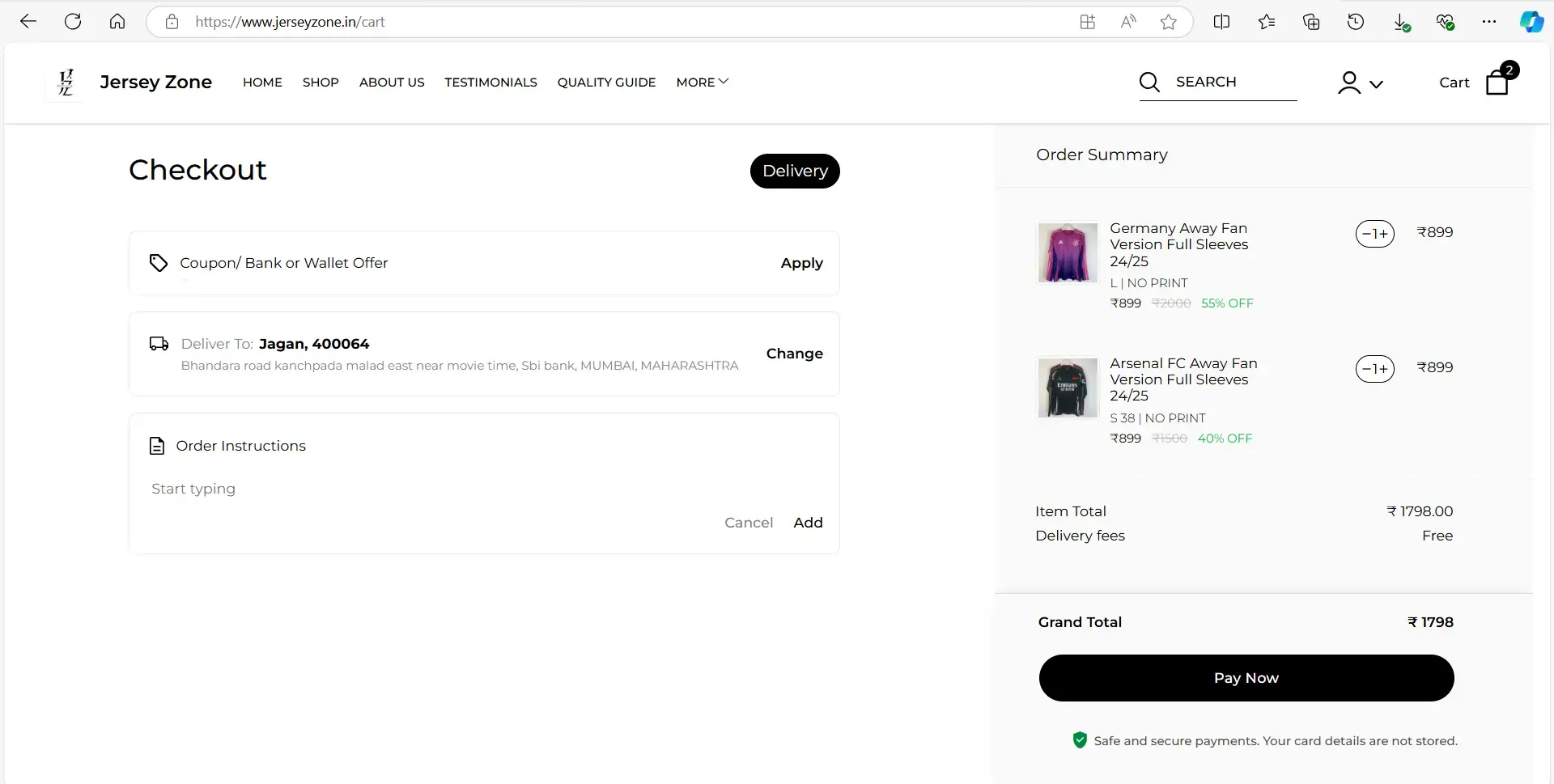Open browser settings and more menu
1554x784 pixels.
1488,22
